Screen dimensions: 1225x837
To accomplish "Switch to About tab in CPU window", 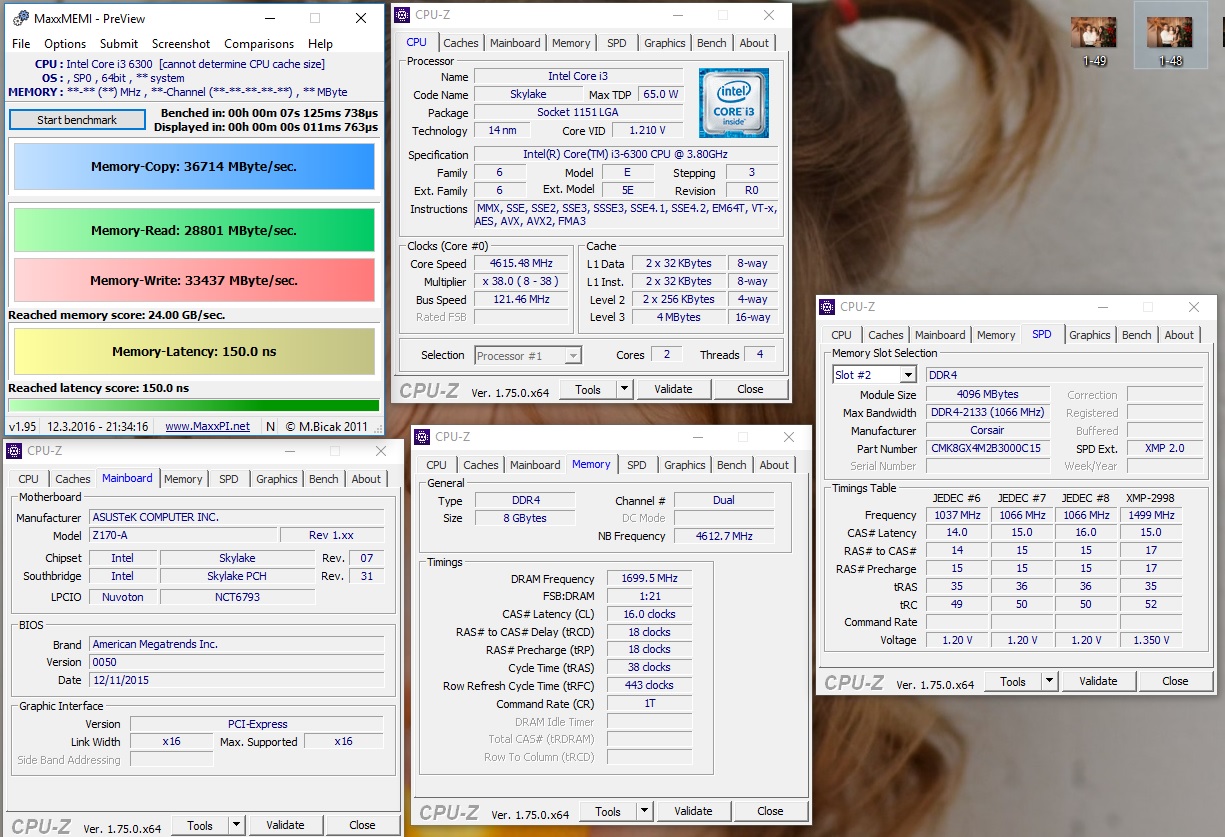I will point(754,43).
